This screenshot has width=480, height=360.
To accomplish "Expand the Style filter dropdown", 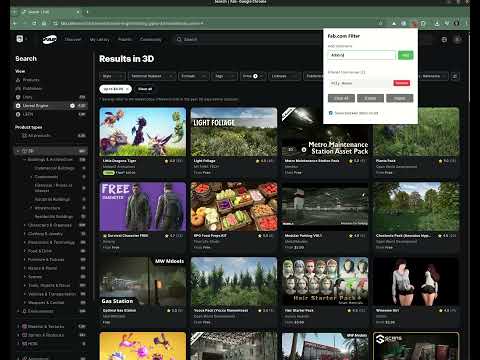I will (112, 76).
